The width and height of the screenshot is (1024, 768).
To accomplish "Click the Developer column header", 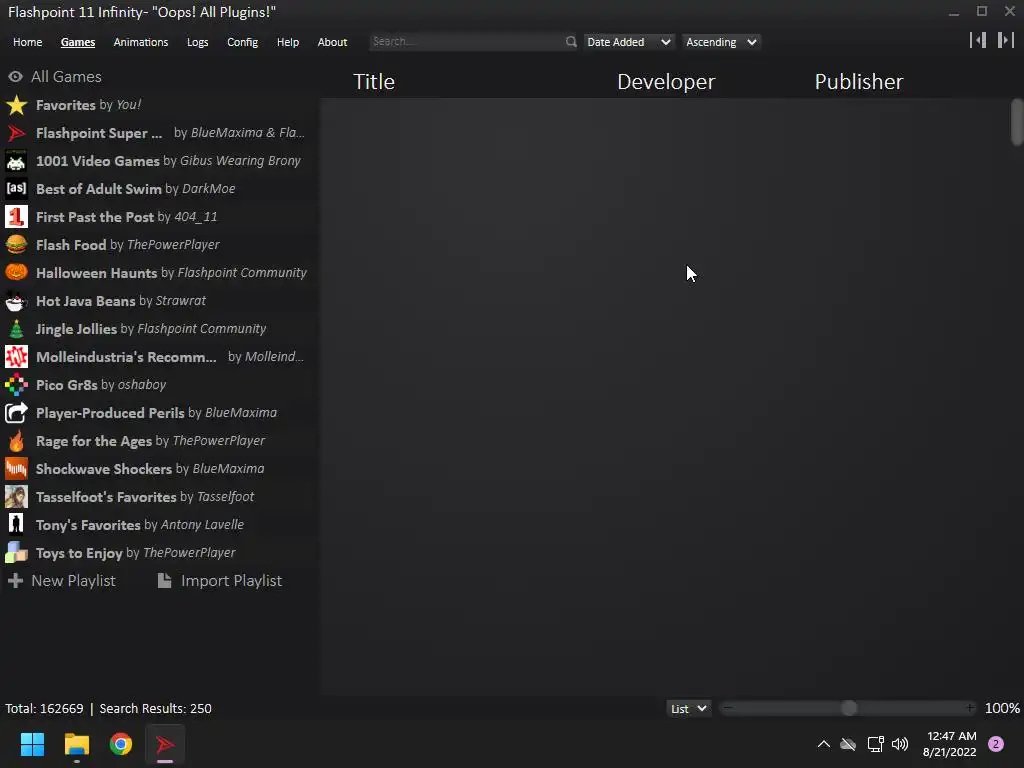I will [x=666, y=82].
